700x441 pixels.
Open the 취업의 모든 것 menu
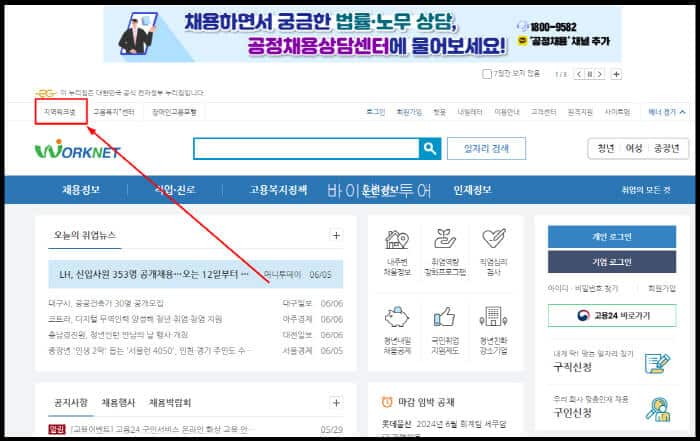[x=646, y=190]
